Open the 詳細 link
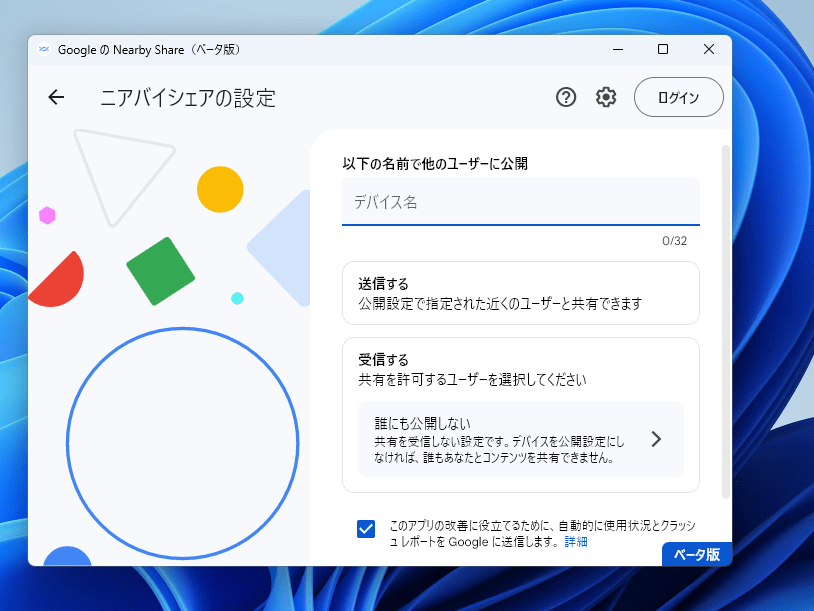The image size is (814, 611). click(576, 542)
